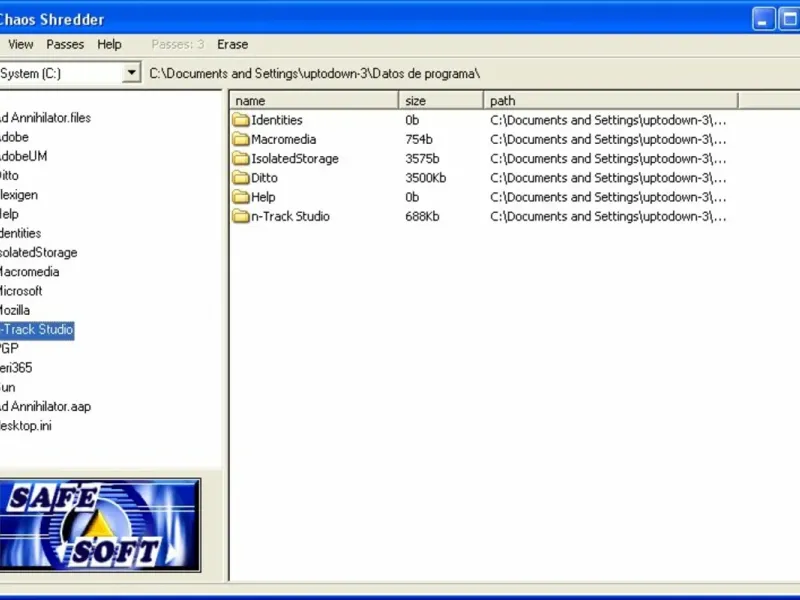The image size is (800, 600).
Task: Click path cell of the Ditto row
Action: click(x=608, y=178)
